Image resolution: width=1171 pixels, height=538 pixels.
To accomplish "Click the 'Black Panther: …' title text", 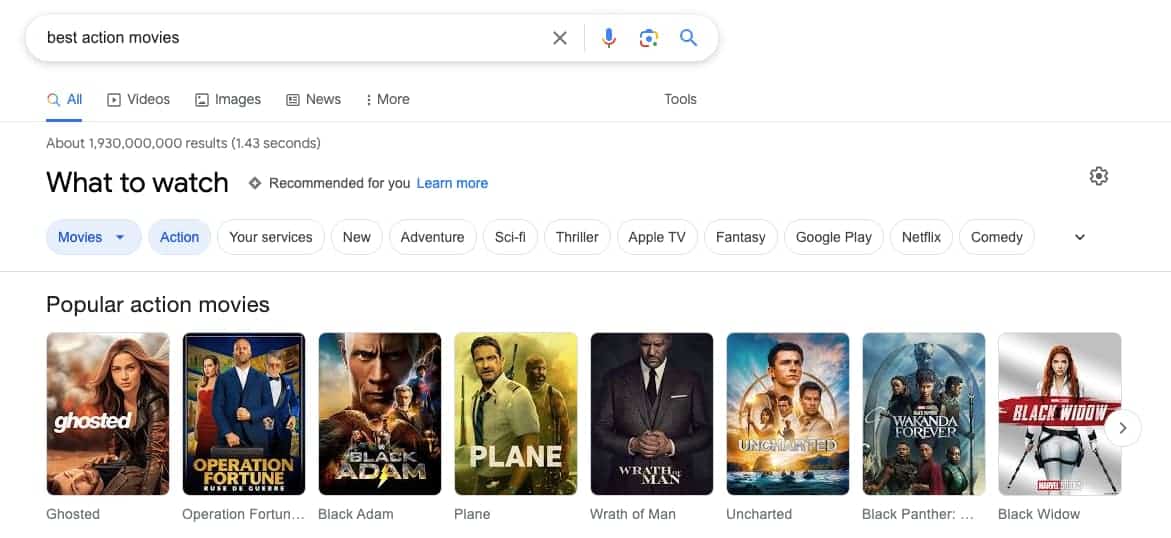I will click(918, 514).
